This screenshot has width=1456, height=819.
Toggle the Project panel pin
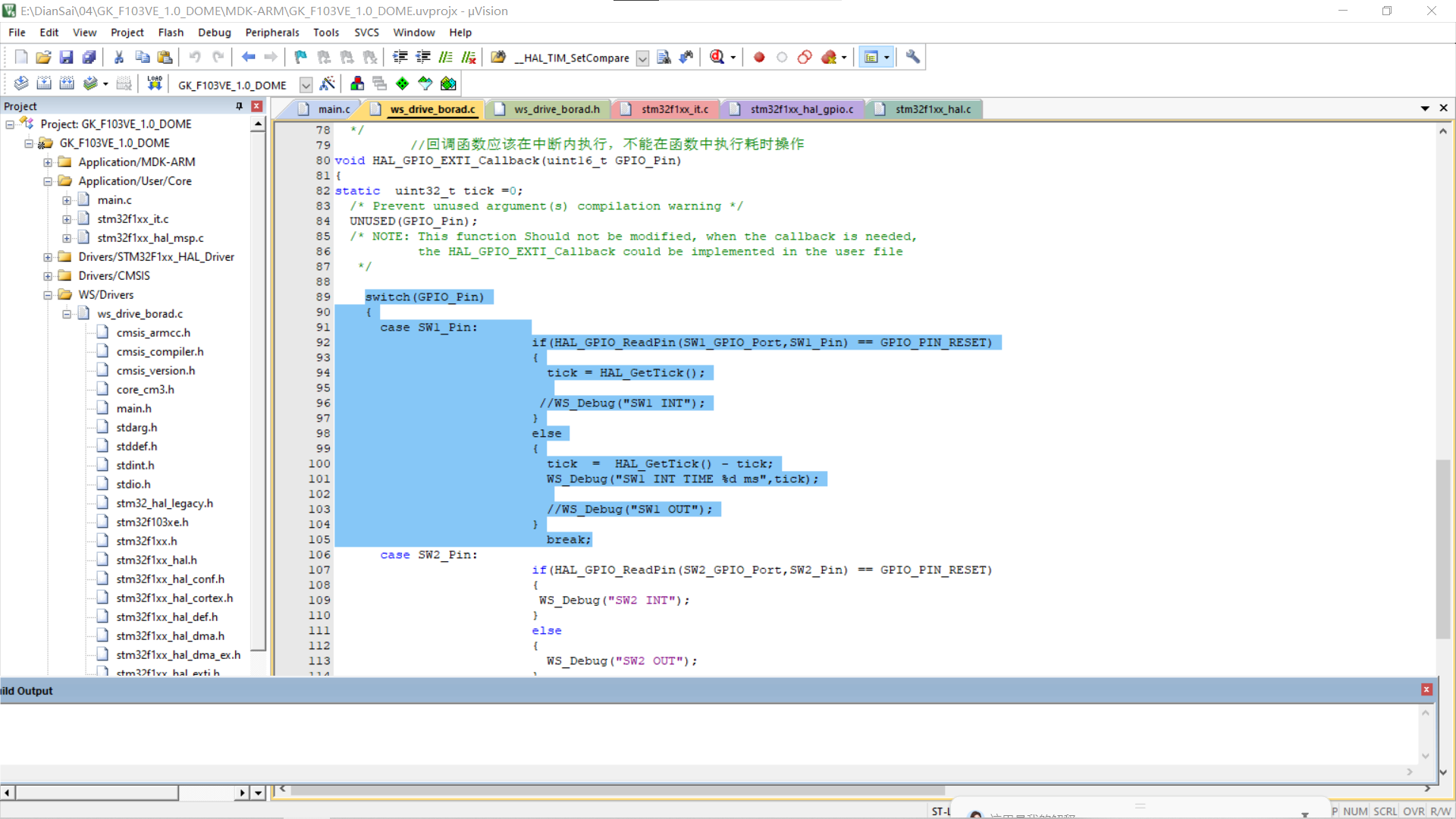(239, 106)
